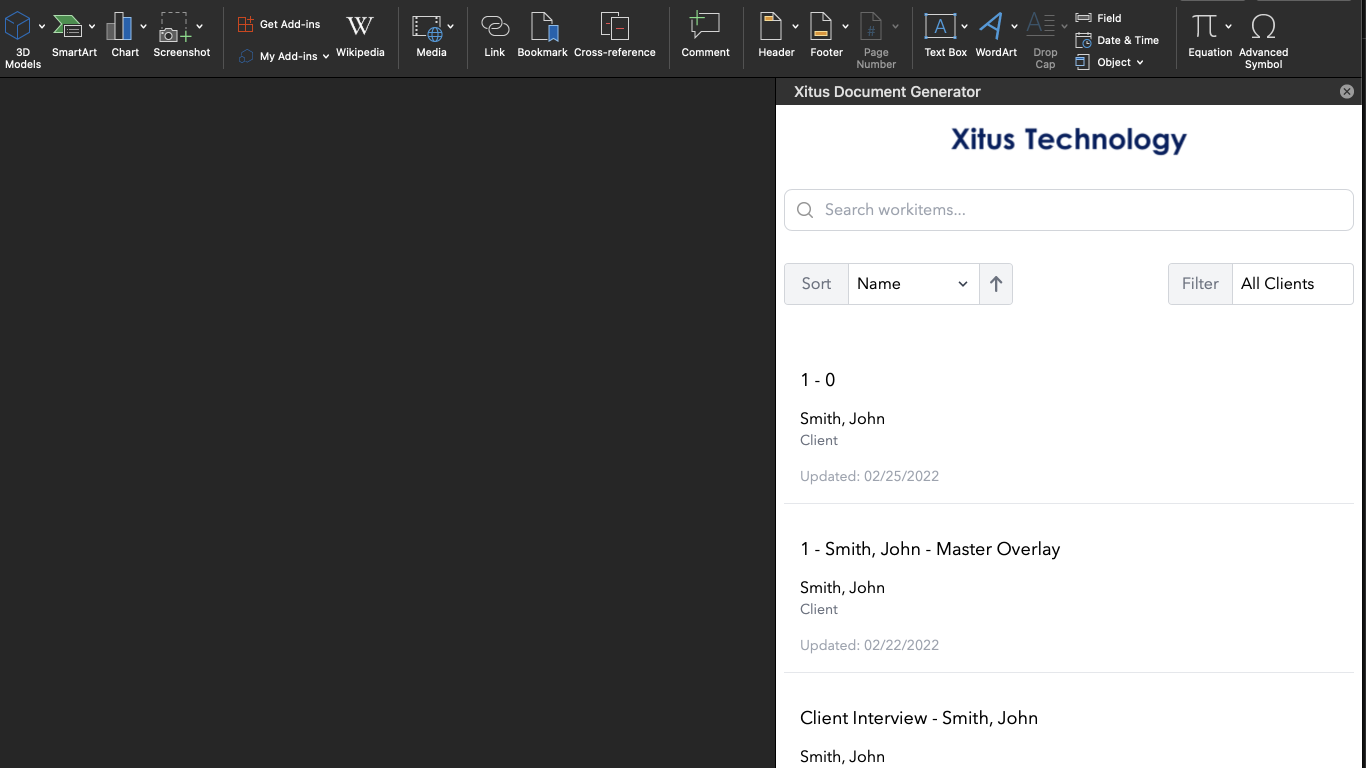Open the Object insert menu
The width and height of the screenshot is (1366, 768).
click(1109, 62)
